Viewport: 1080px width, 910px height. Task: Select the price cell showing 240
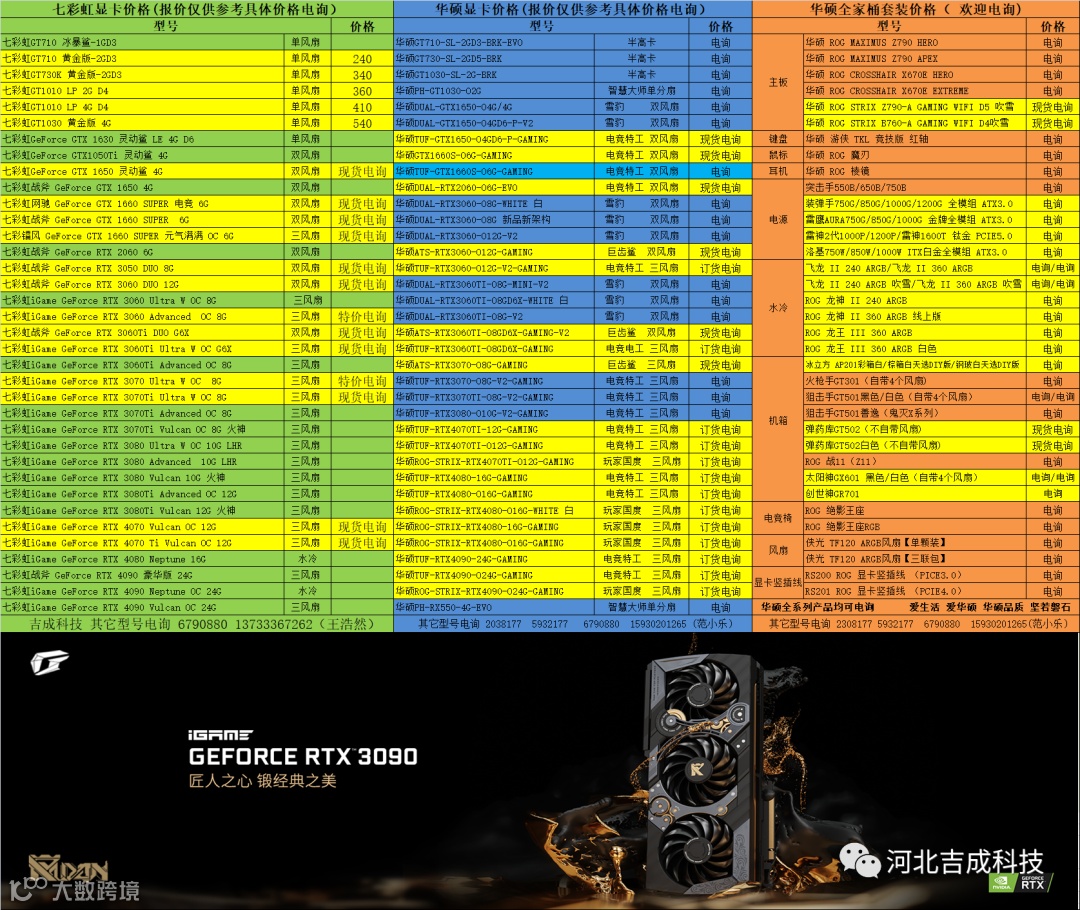[x=362, y=59]
